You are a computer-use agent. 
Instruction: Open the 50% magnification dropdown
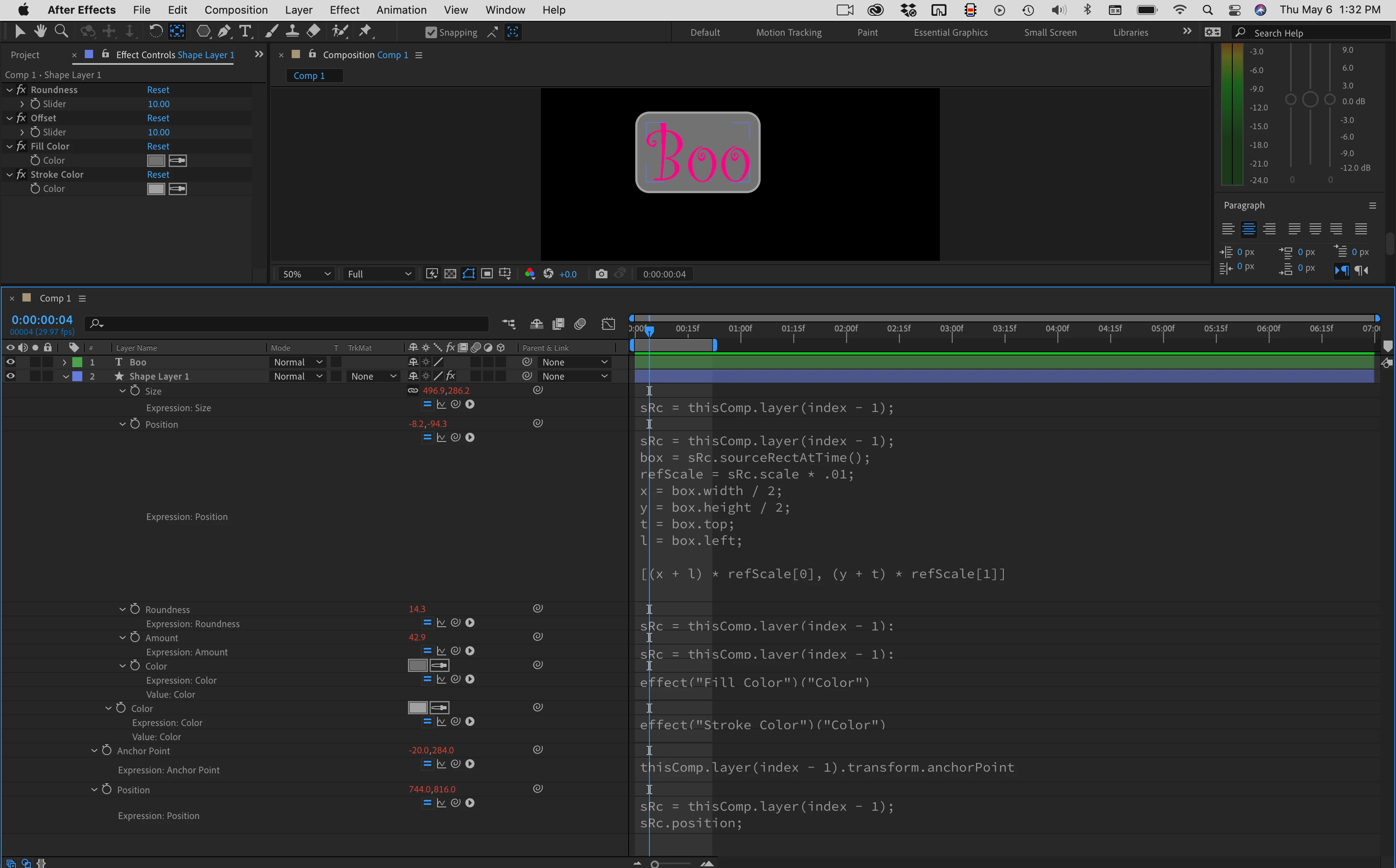pos(306,274)
